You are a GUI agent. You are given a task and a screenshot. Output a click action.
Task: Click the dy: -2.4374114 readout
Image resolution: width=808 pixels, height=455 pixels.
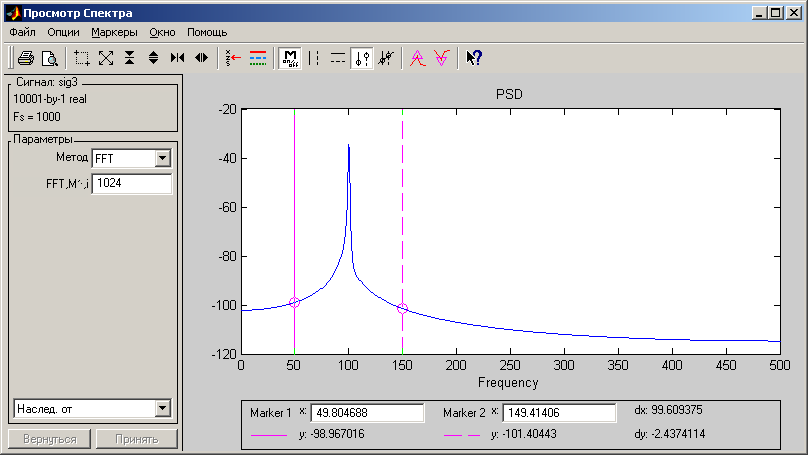[669, 434]
